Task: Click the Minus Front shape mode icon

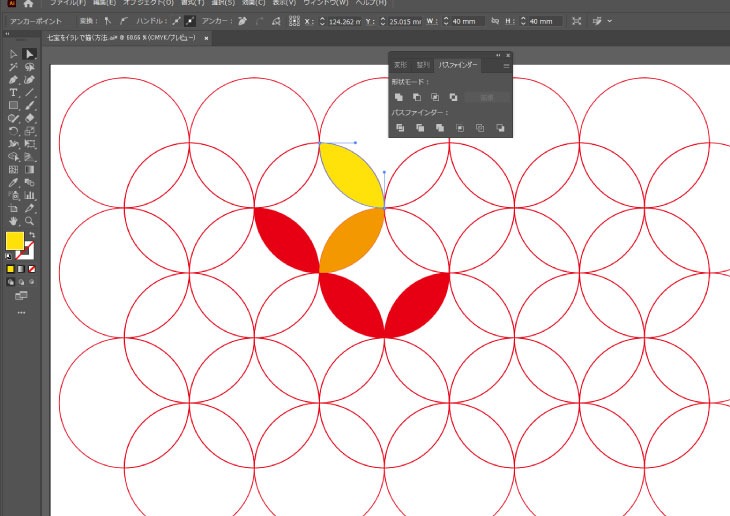Action: tap(417, 97)
